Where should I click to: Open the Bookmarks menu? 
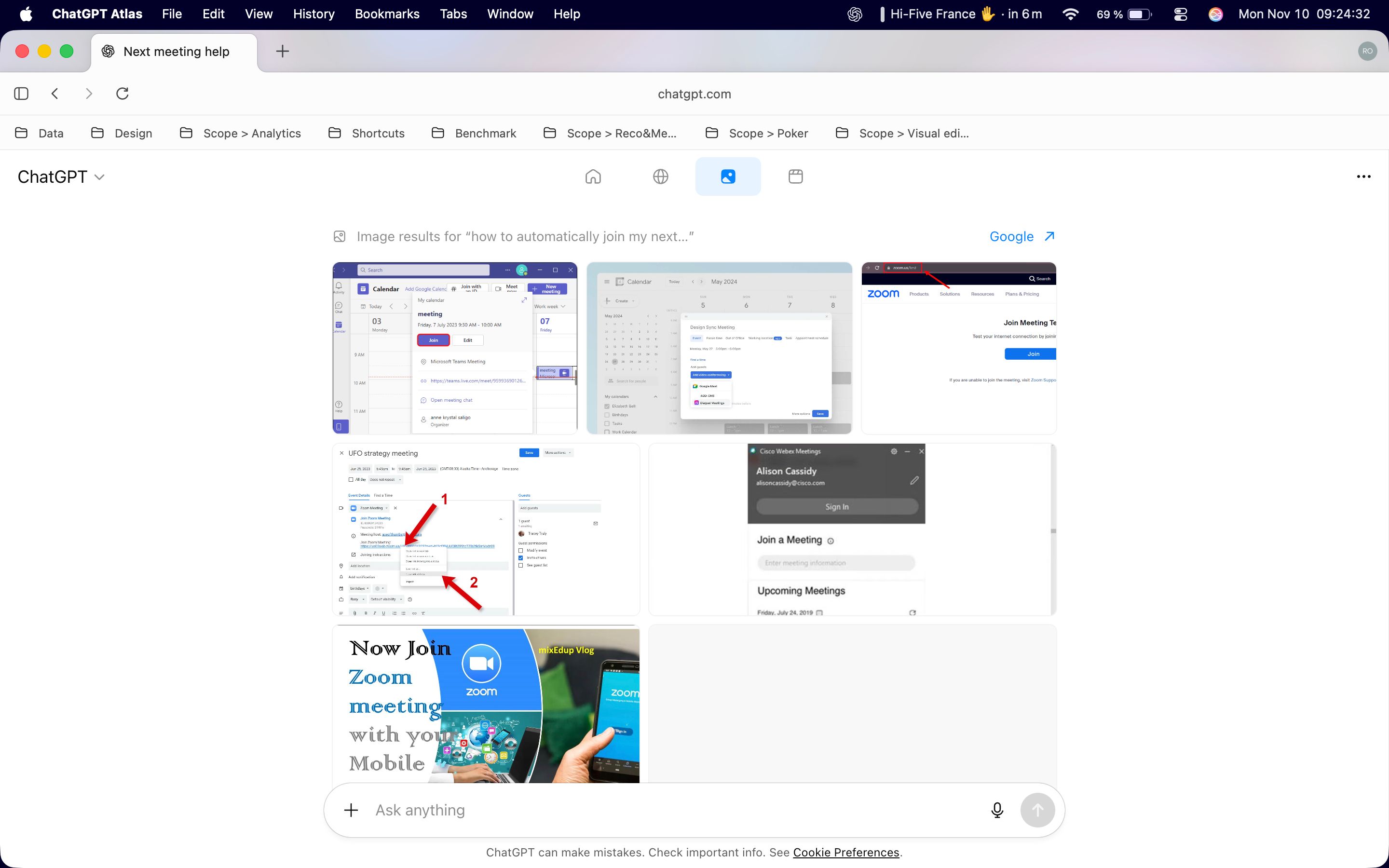click(387, 14)
